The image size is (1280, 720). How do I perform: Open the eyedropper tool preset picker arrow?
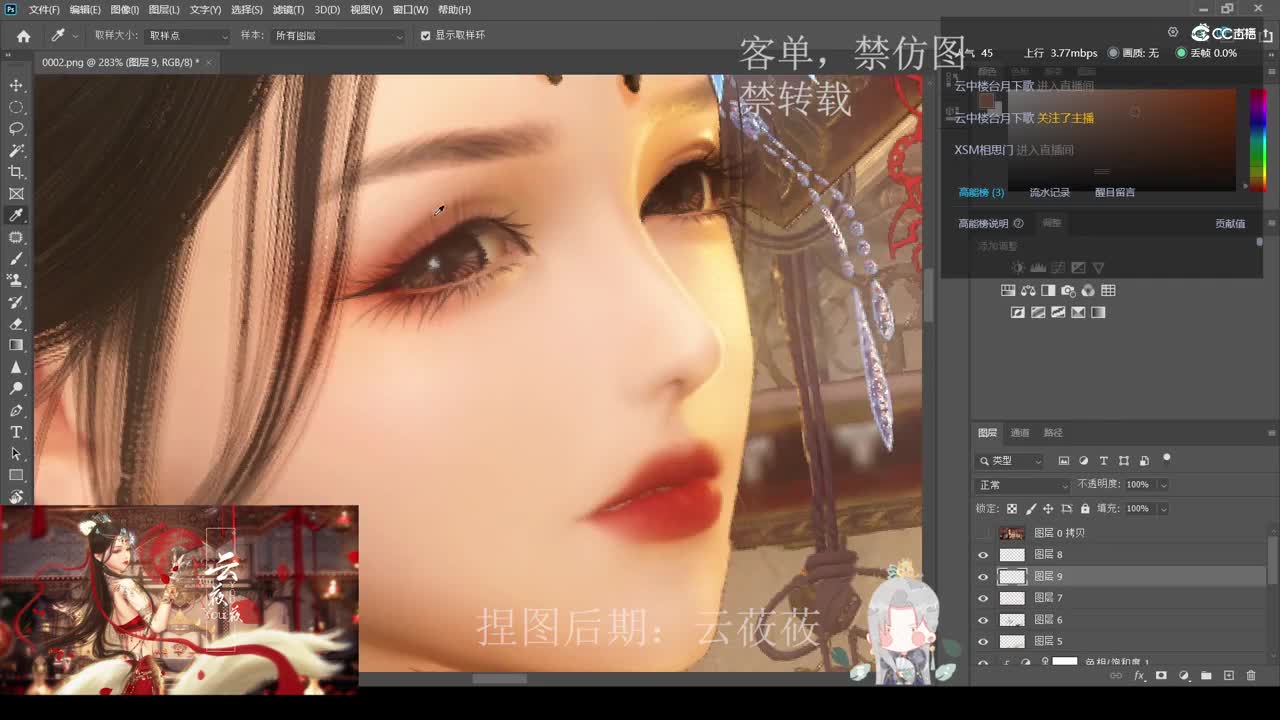(x=75, y=36)
